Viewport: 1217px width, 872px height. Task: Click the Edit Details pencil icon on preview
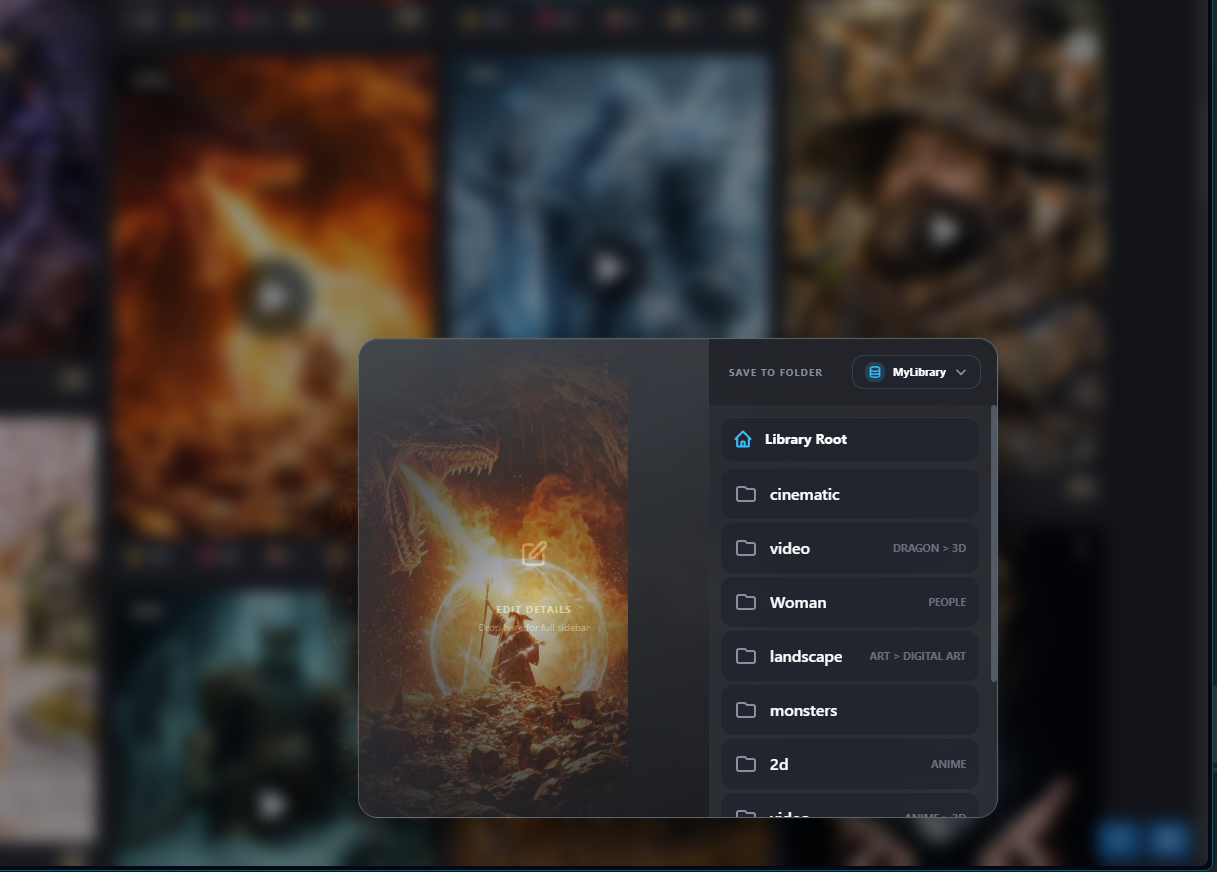pos(534,553)
